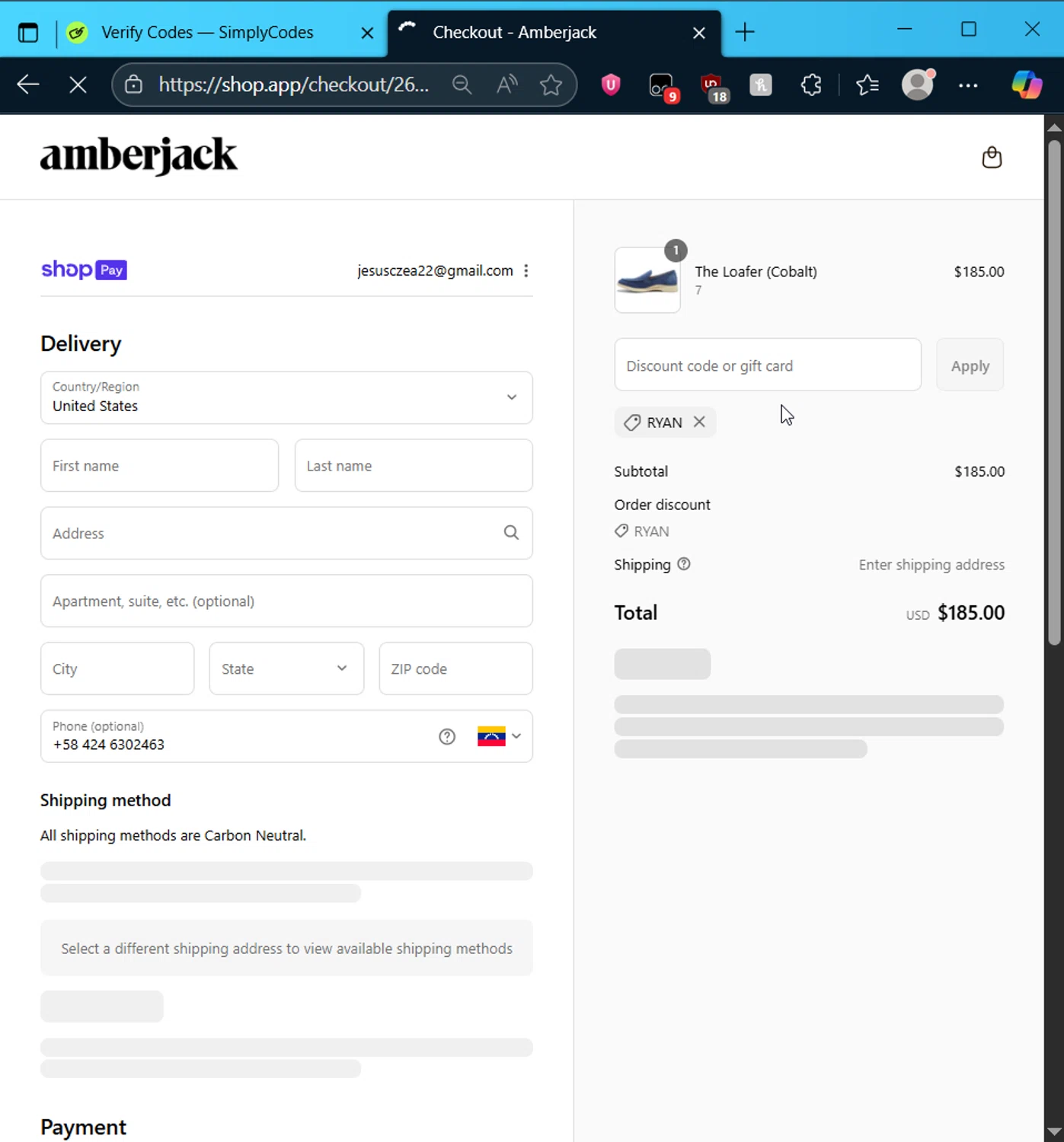Click the scroll up arrow
The width and height of the screenshot is (1064, 1142).
click(x=1054, y=126)
